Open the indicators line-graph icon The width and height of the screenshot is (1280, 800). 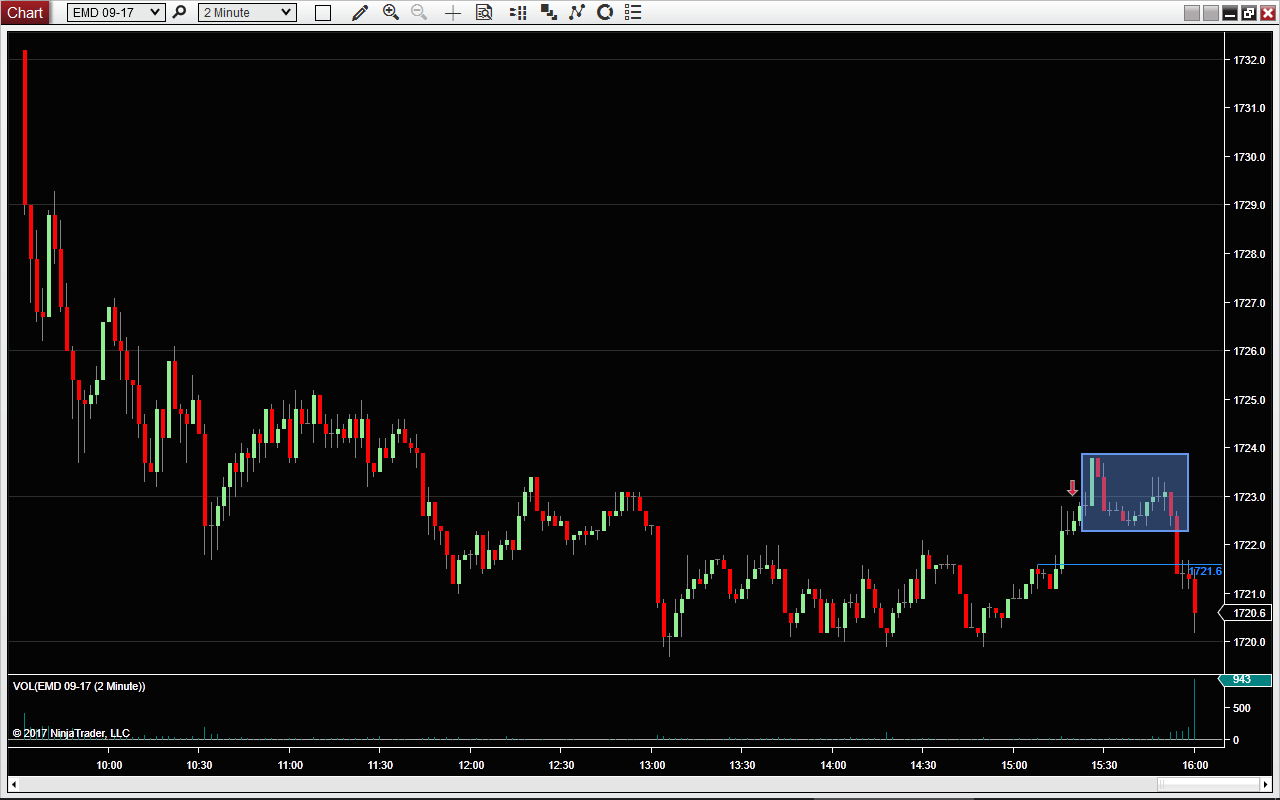[576, 13]
